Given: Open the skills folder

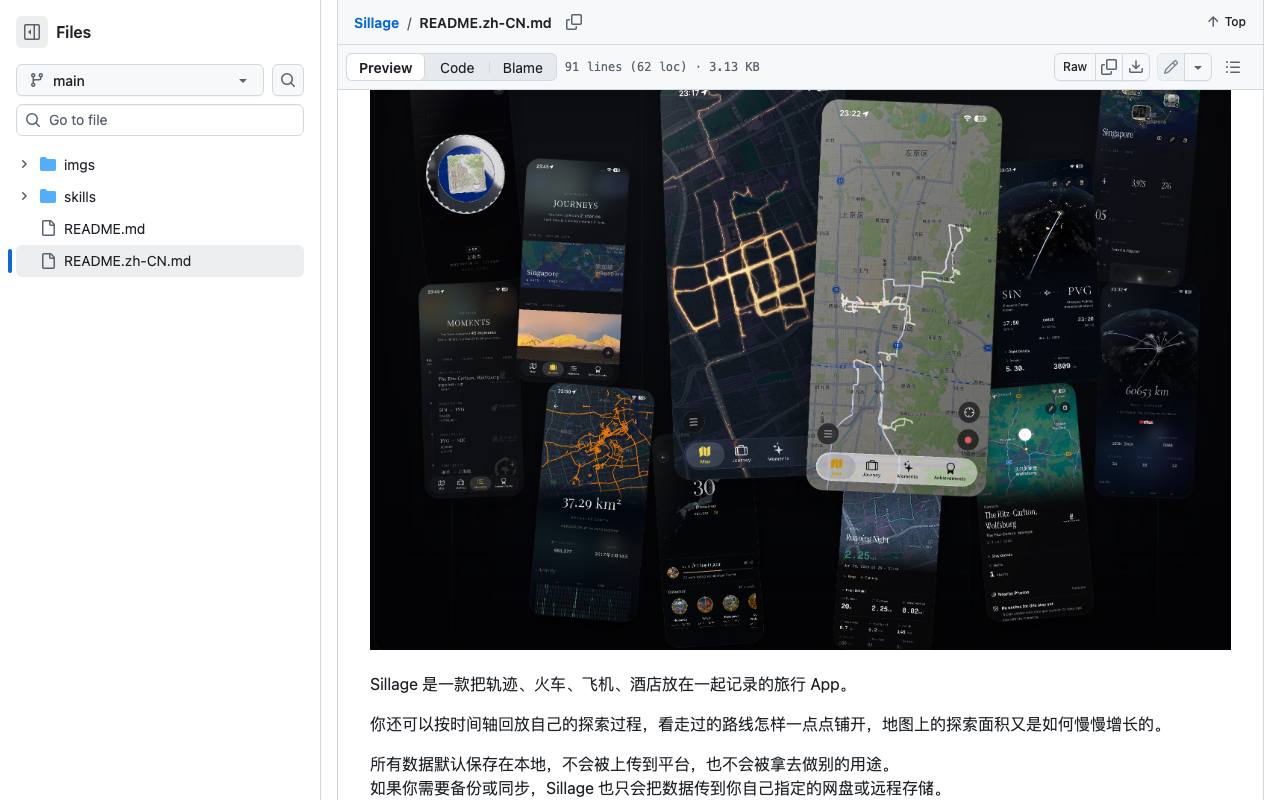Looking at the screenshot, I should pos(80,197).
